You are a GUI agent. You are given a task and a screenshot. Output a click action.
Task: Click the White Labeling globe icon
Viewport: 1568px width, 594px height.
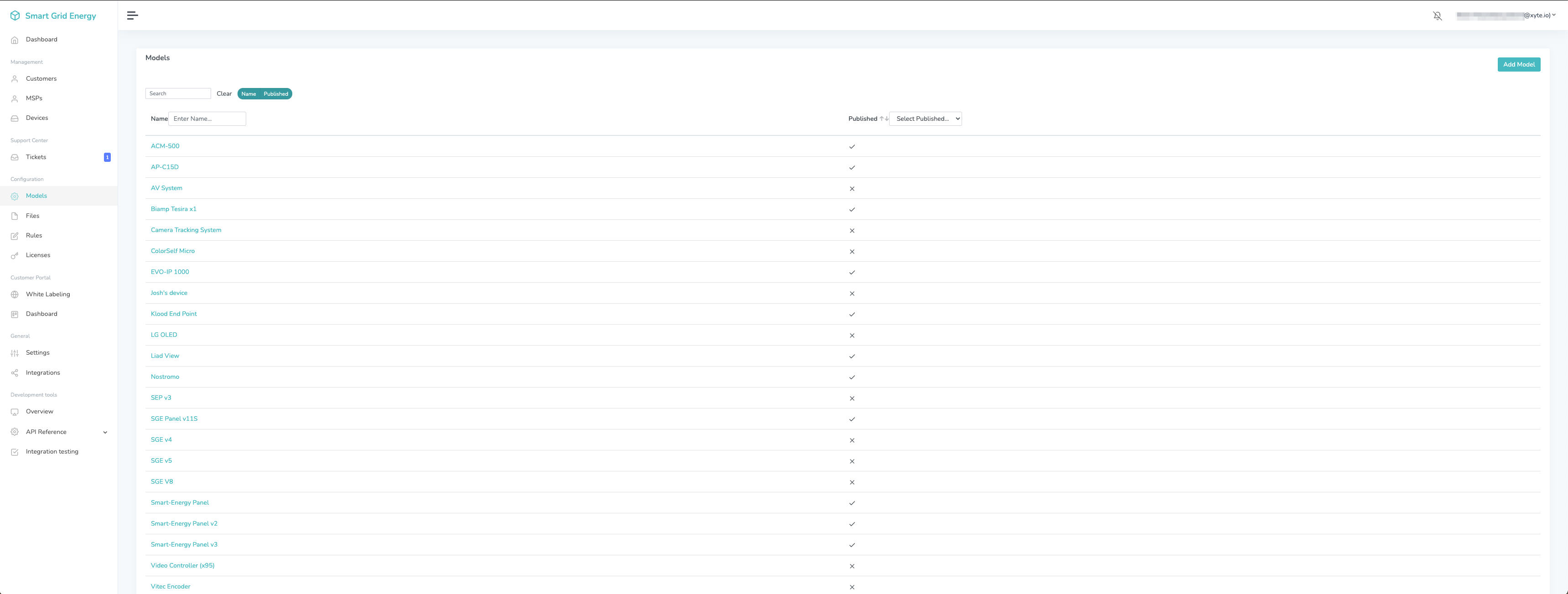[x=15, y=294]
